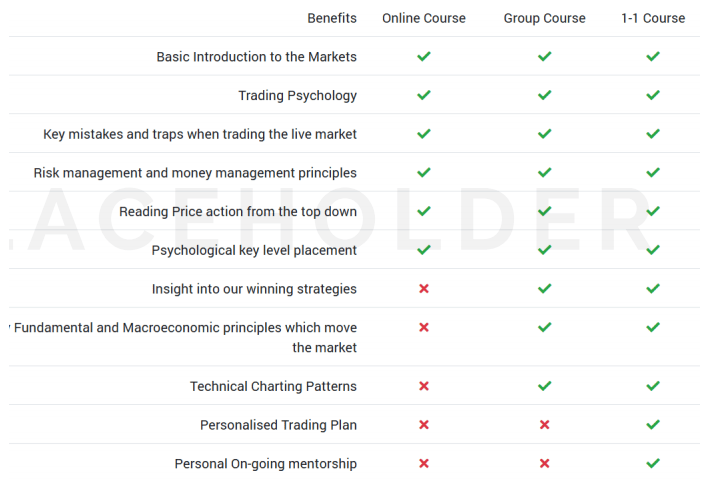This screenshot has width=714, height=488.
Task: Click Group Course cross for Personal On-going mentorship
Action: (544, 464)
